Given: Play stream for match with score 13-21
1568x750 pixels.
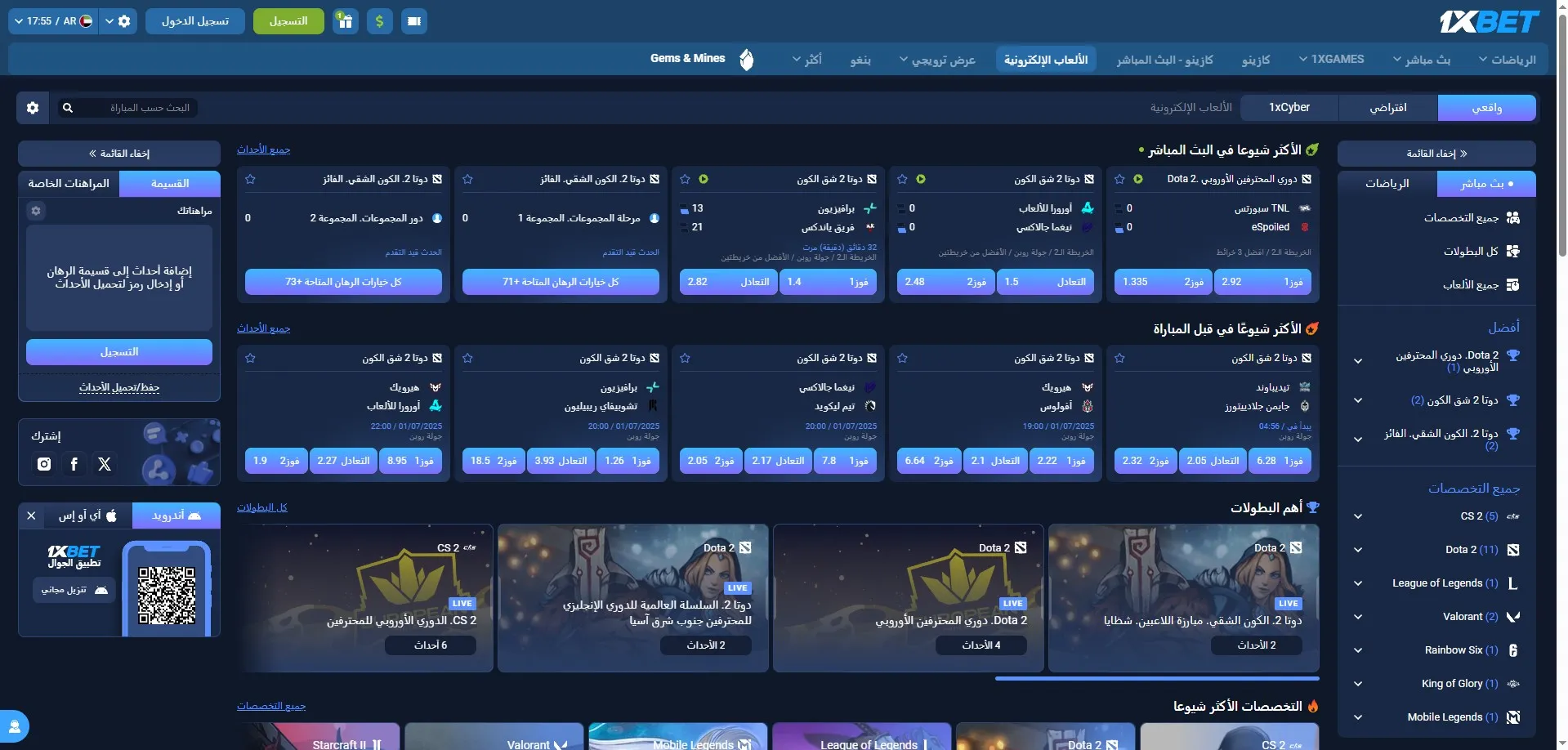Looking at the screenshot, I should click(704, 179).
